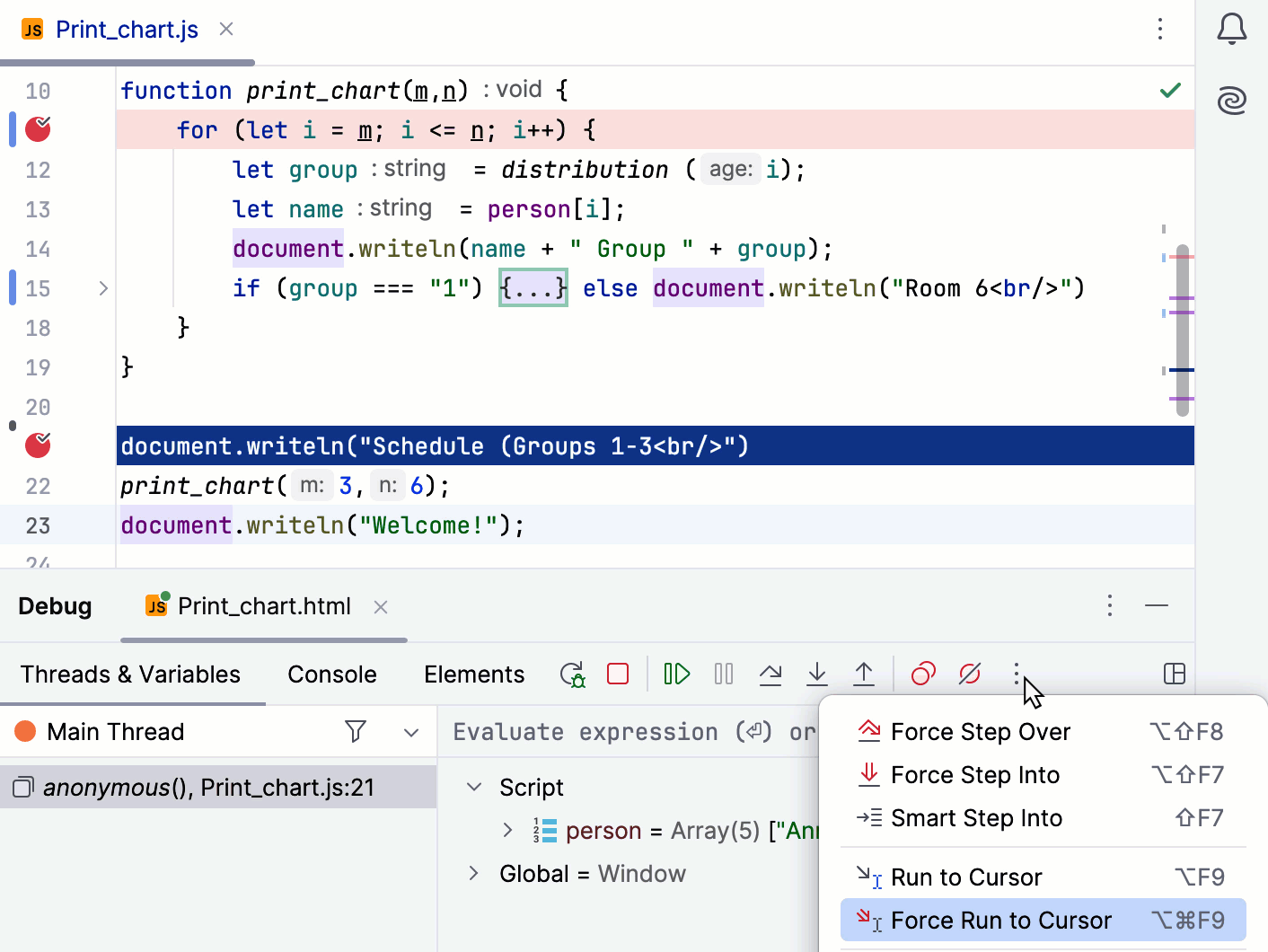Choose Smart Step Into from menu

pyautogui.click(x=976, y=818)
